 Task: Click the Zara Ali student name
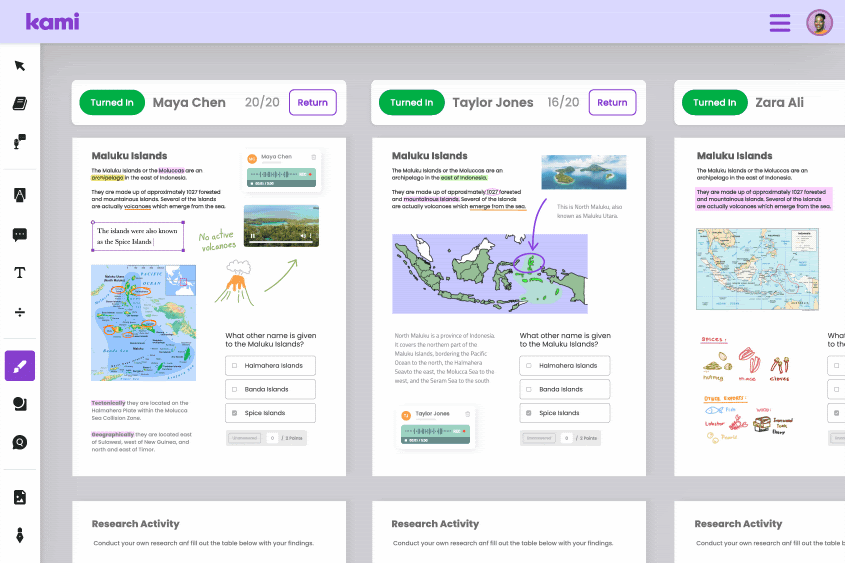tap(779, 102)
